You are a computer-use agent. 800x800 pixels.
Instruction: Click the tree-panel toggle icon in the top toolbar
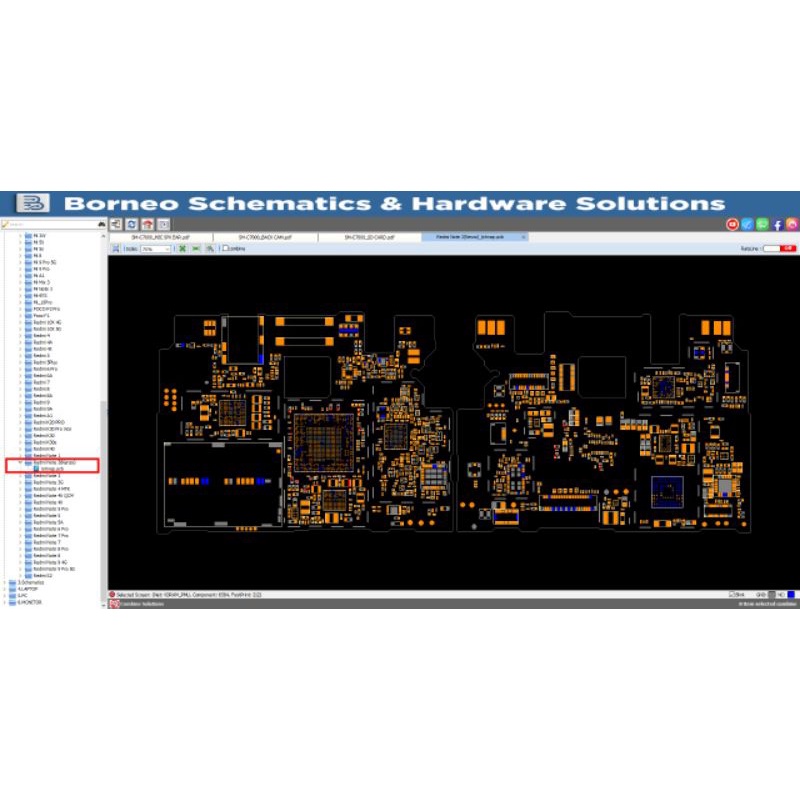116,224
